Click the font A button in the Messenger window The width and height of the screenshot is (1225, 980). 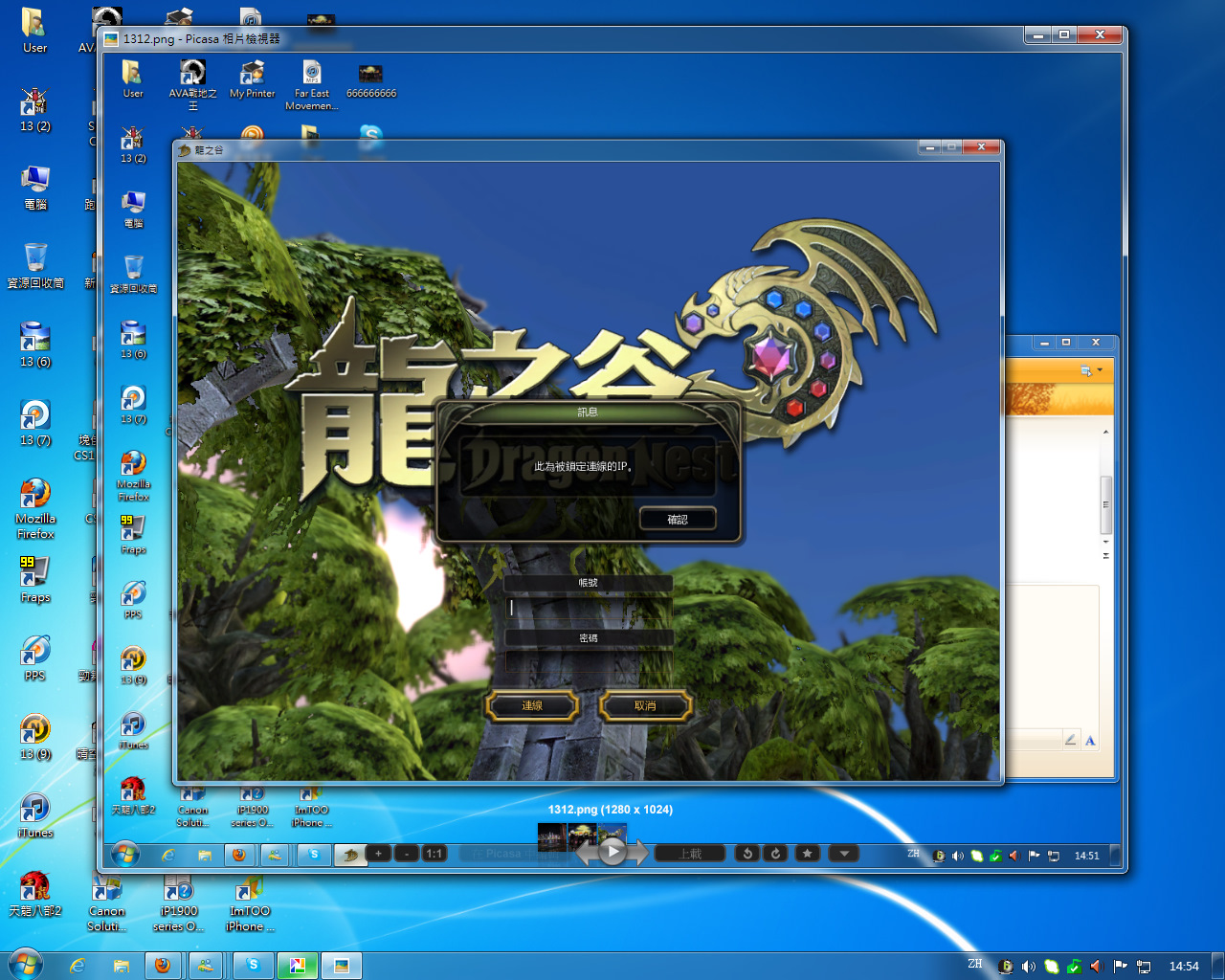[x=1090, y=740]
